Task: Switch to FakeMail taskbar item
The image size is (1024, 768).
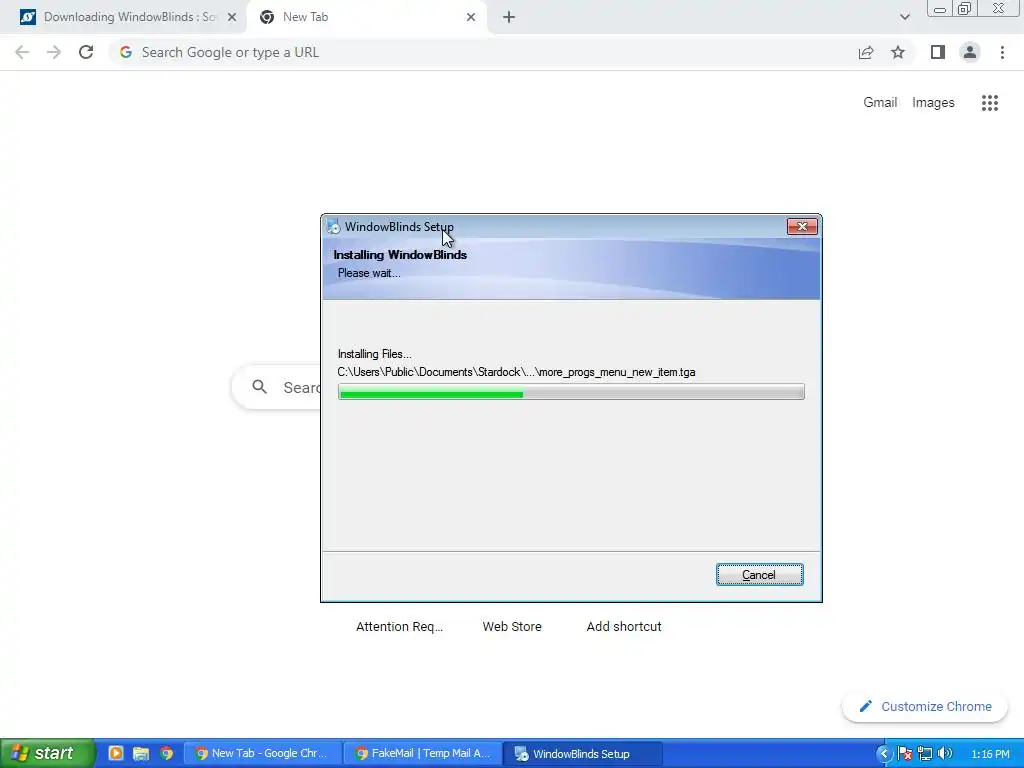Action: pos(423,754)
